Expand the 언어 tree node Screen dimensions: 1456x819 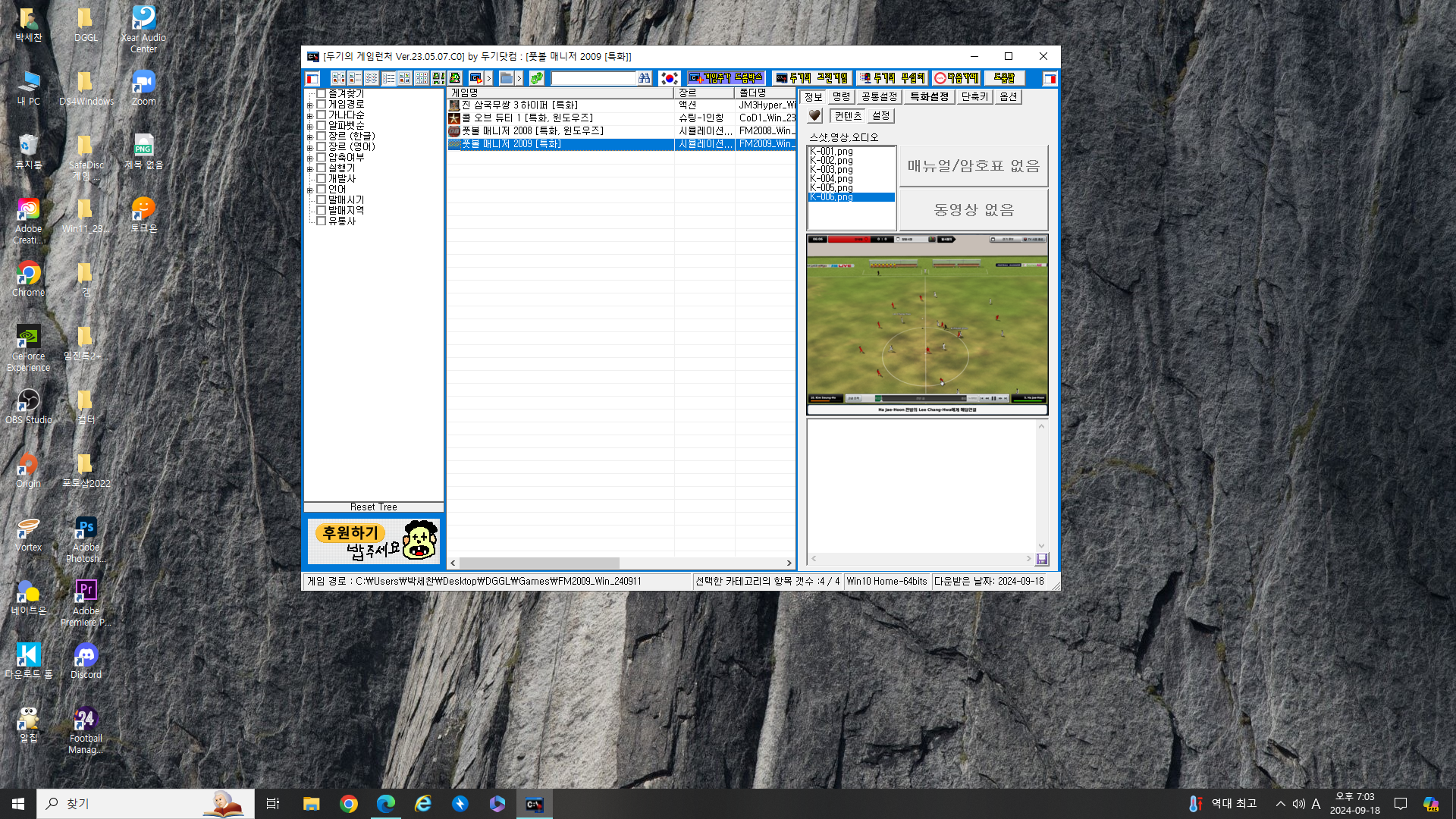309,190
